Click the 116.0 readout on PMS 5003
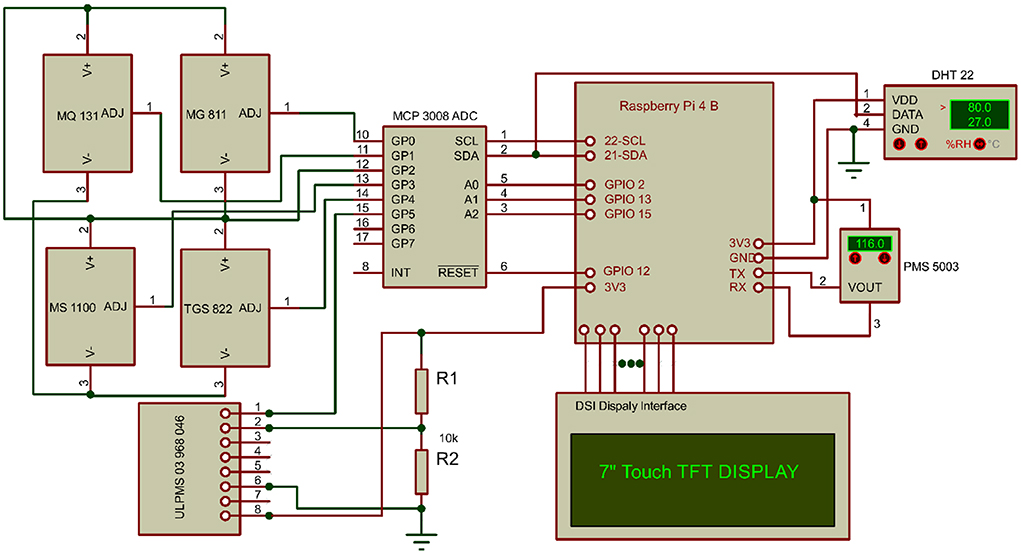 (x=870, y=243)
